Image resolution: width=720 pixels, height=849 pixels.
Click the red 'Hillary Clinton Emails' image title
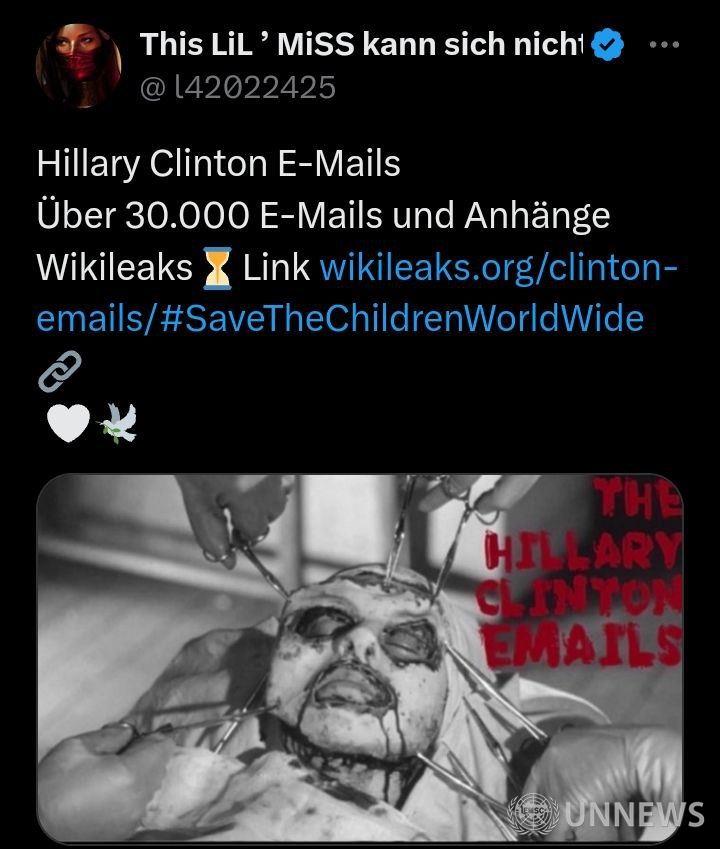[581, 574]
